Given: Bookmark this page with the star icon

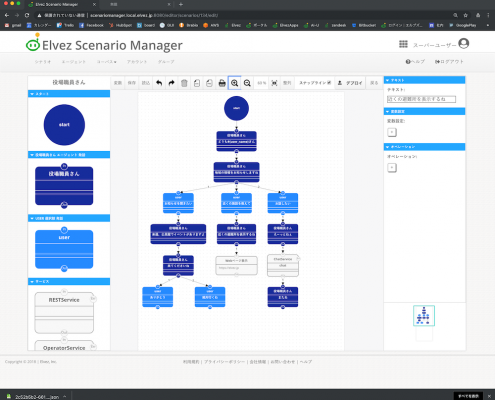Looking at the screenshot, I should click(466, 15).
